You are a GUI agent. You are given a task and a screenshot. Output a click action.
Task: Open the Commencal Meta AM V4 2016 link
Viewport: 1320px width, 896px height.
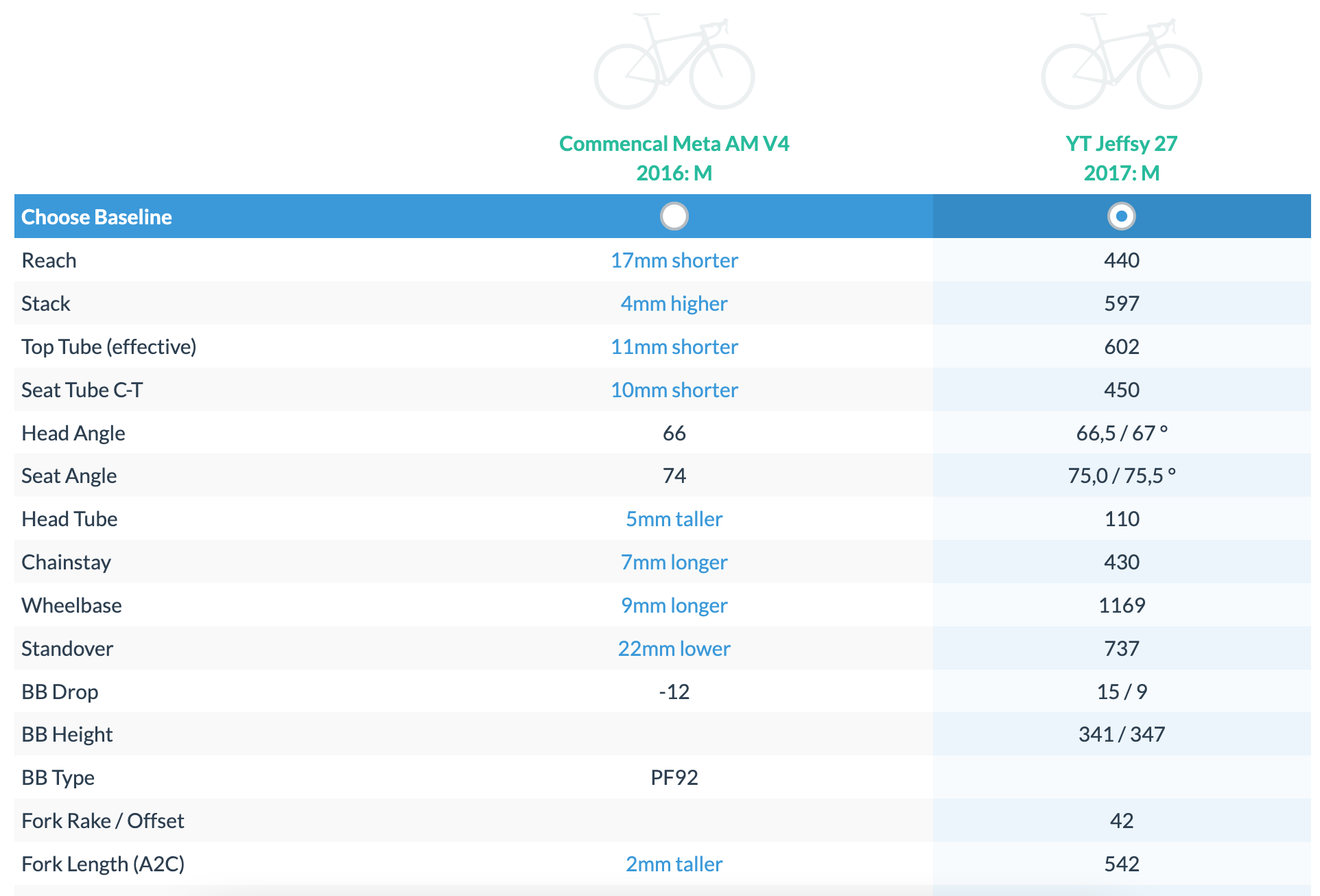[x=674, y=158]
